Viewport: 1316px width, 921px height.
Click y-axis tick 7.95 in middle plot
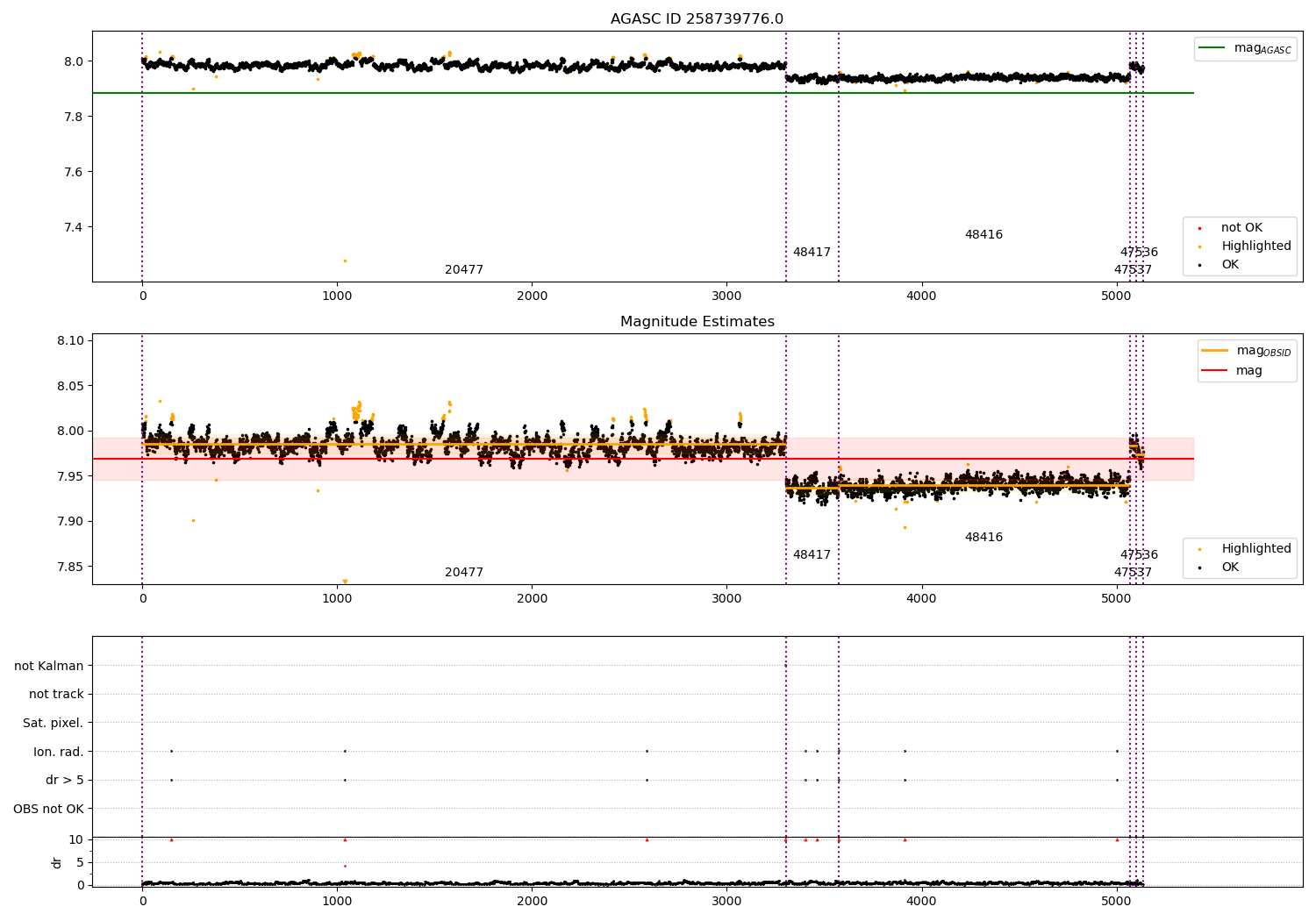click(x=68, y=476)
